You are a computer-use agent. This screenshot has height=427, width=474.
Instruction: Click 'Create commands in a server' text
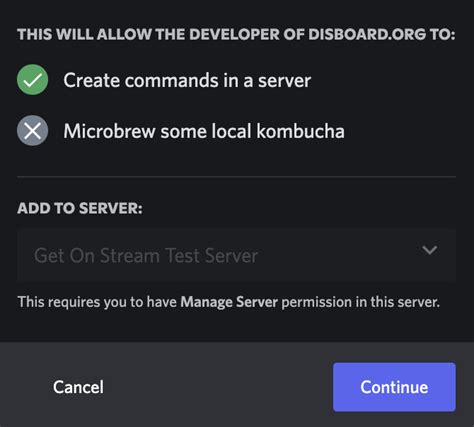187,80
